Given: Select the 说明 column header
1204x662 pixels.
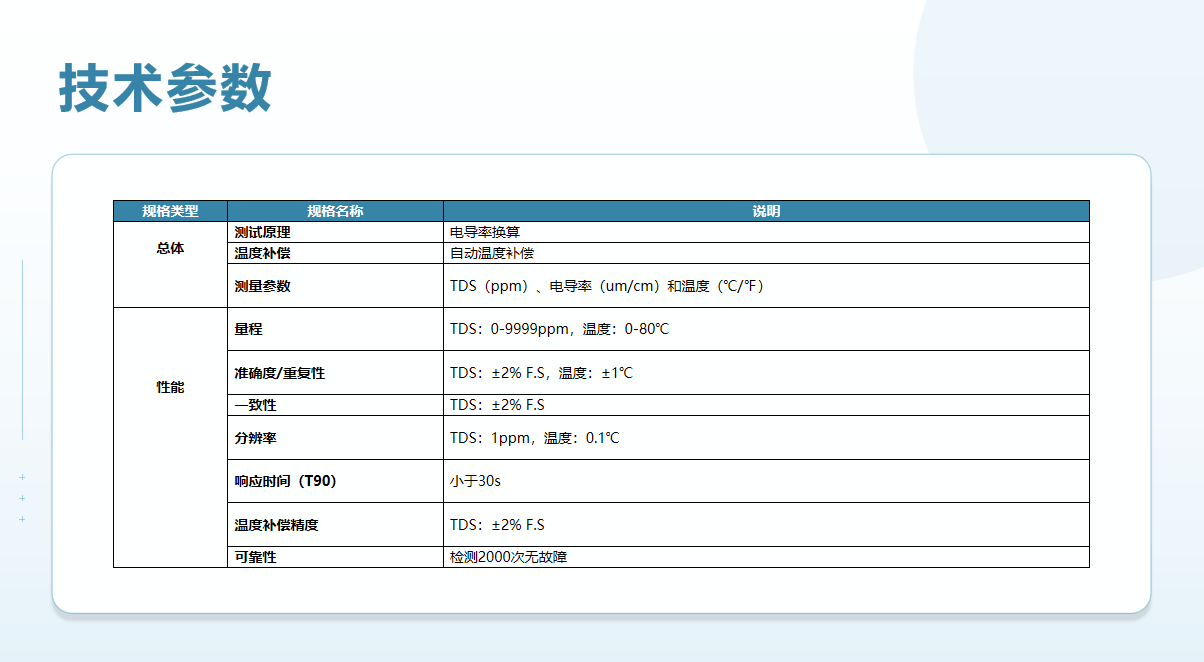Looking at the screenshot, I should pyautogui.click(x=766, y=211).
